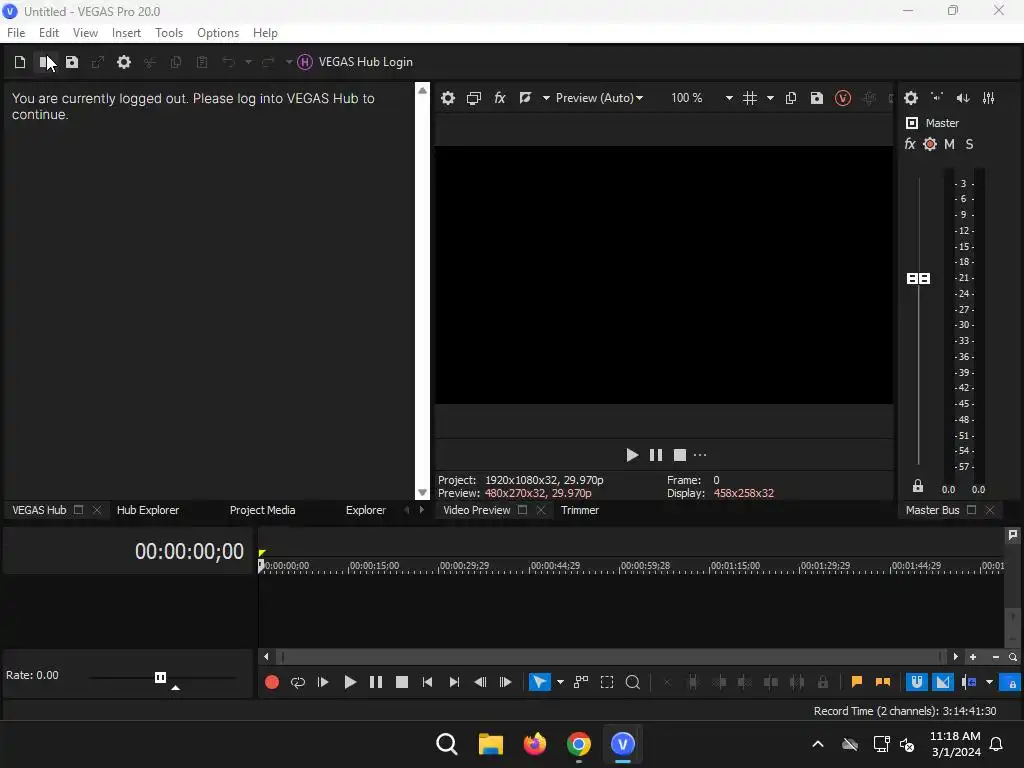Screen dimensions: 1024x768
Task: Click the timecode display 00:00:00;00
Action: pos(189,552)
